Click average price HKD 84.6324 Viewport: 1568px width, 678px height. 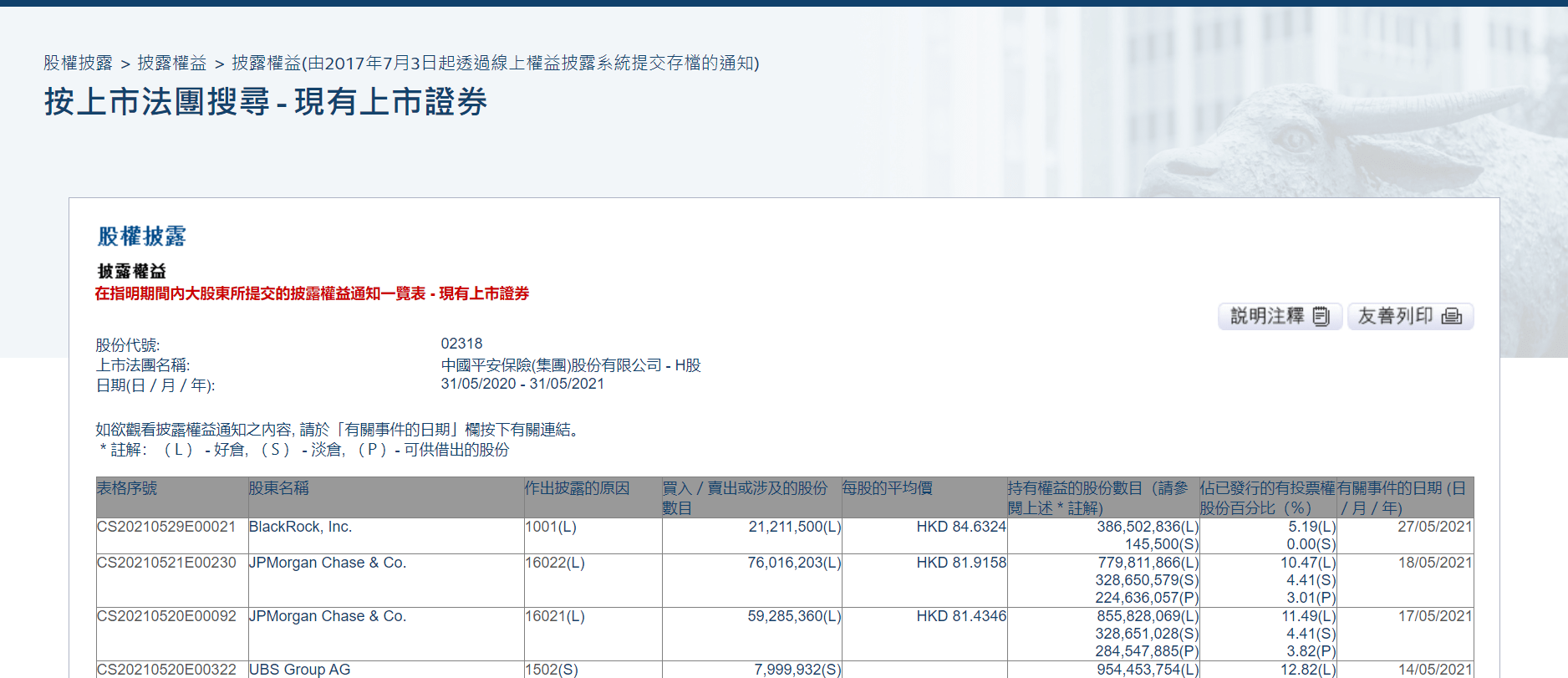pyautogui.click(x=961, y=527)
